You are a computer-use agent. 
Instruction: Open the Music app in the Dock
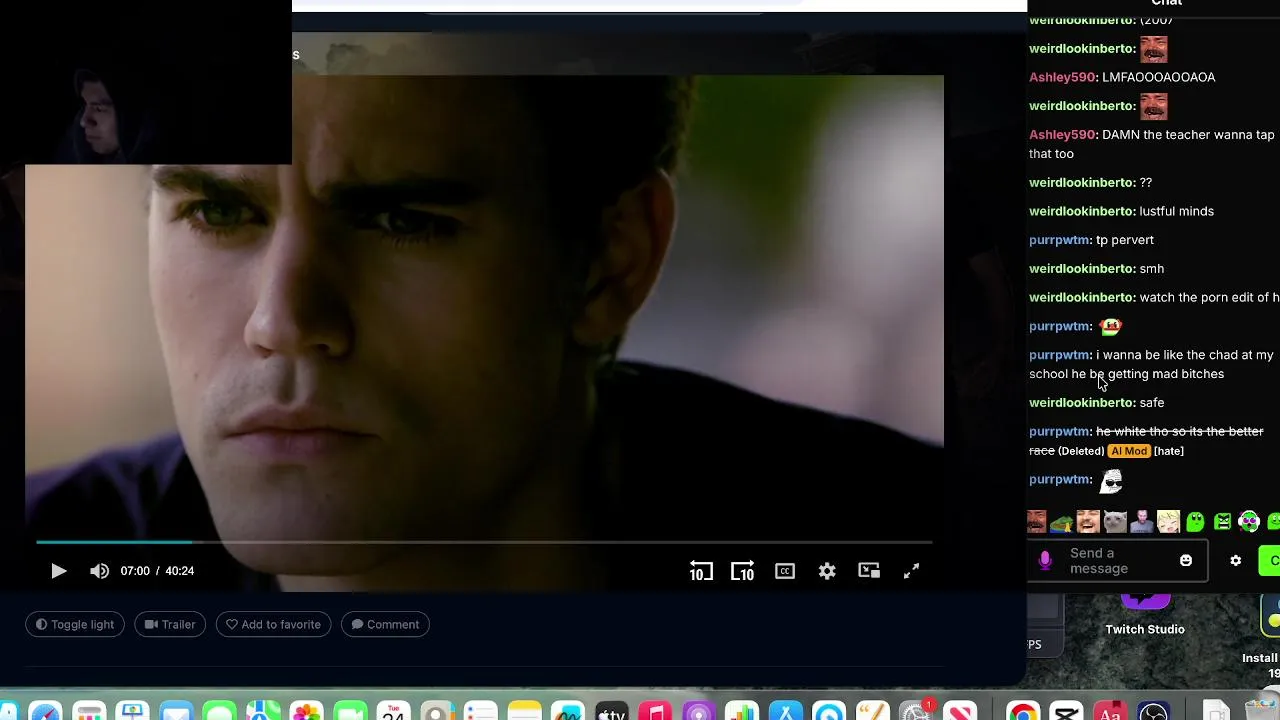(655, 711)
